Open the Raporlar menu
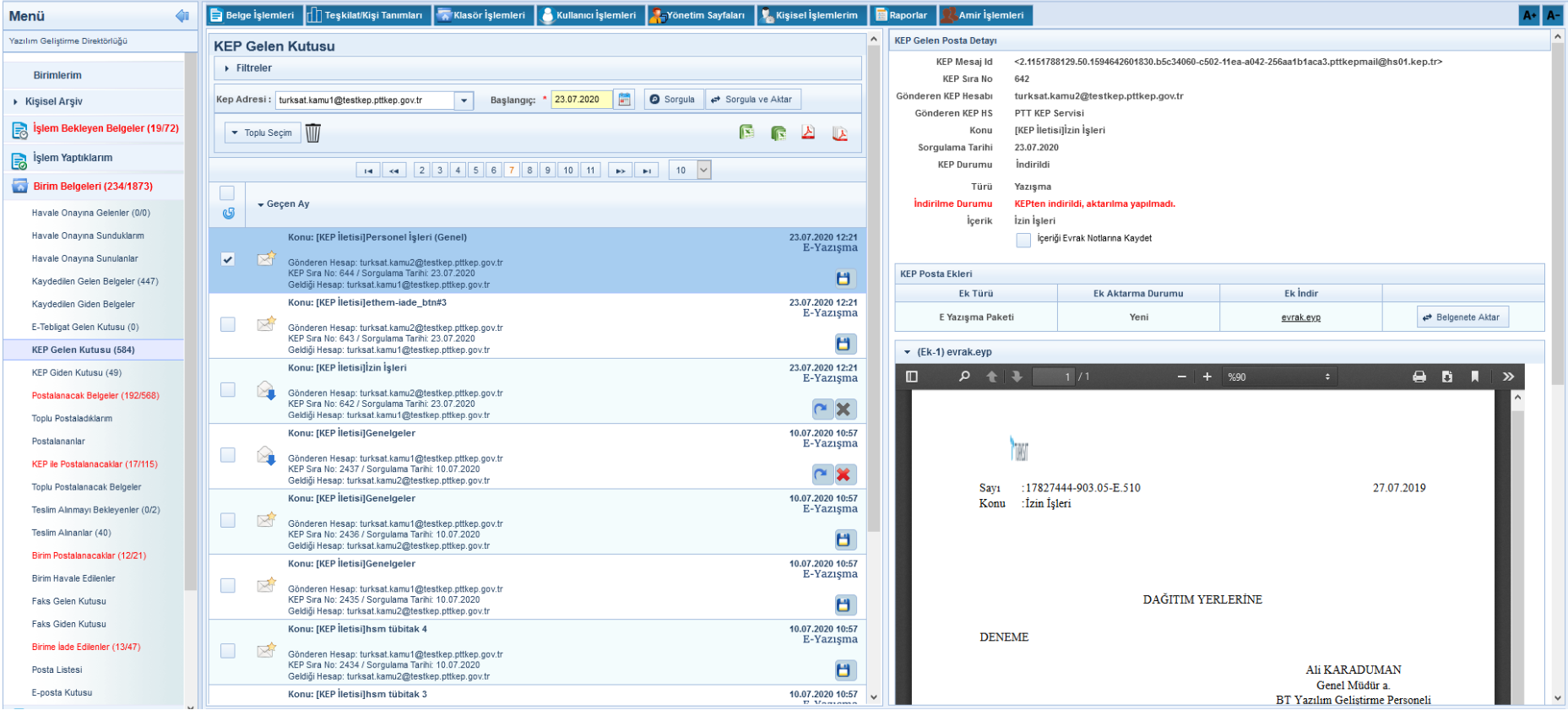Image resolution: width=1568 pixels, height=710 pixels. [x=902, y=15]
